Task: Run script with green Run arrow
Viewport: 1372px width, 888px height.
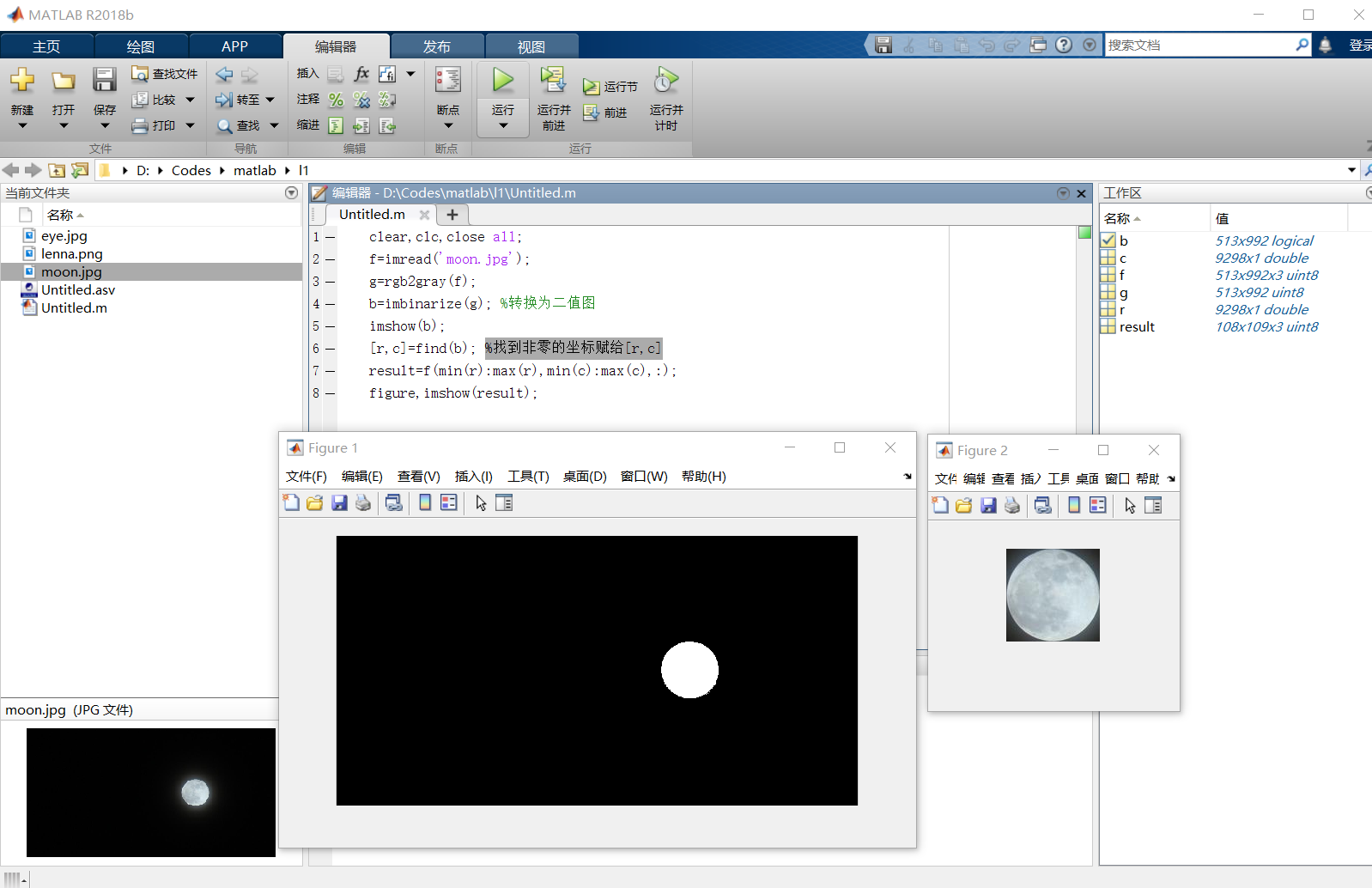Action: tap(503, 80)
